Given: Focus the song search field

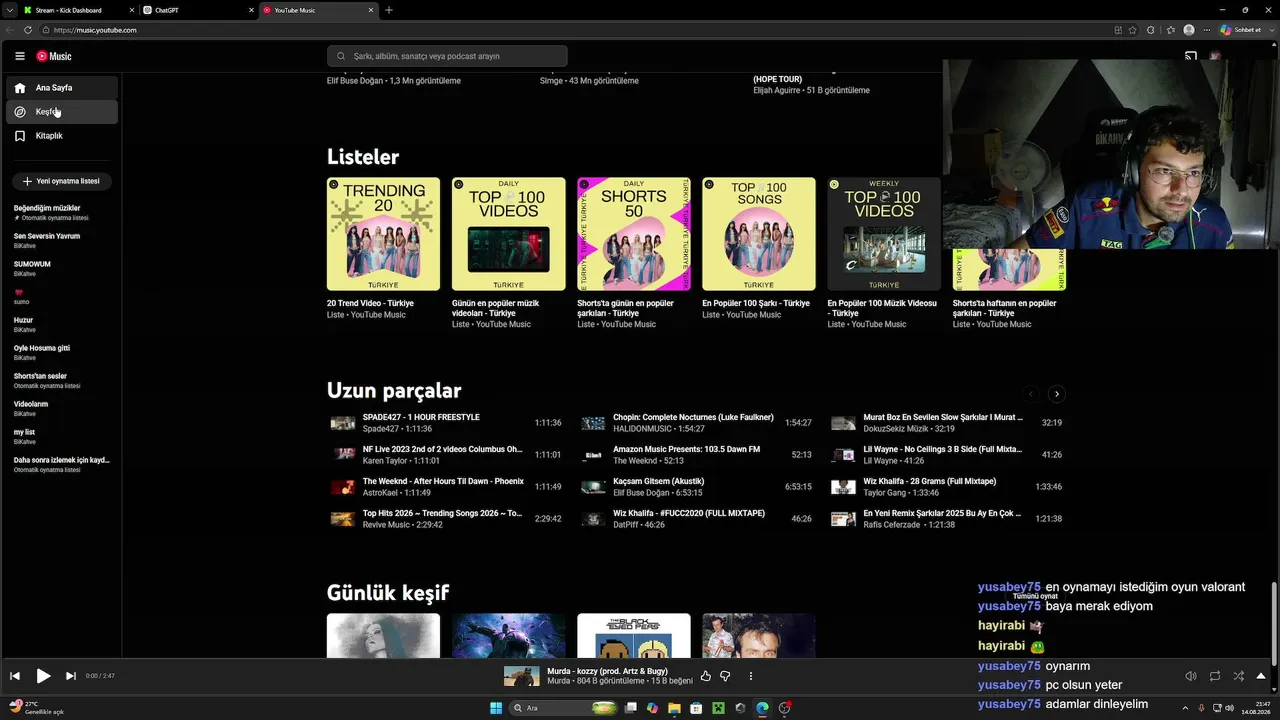Looking at the screenshot, I should coord(447,56).
